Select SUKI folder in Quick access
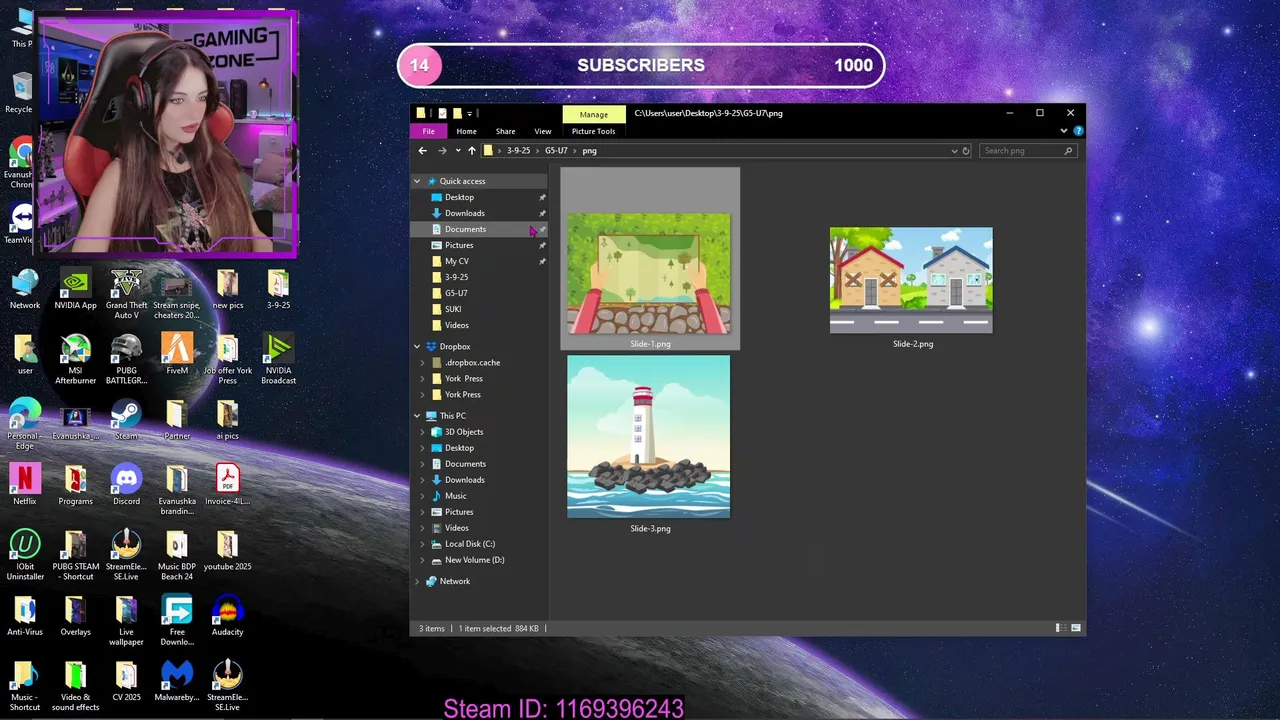The width and height of the screenshot is (1280, 720). (x=479, y=309)
